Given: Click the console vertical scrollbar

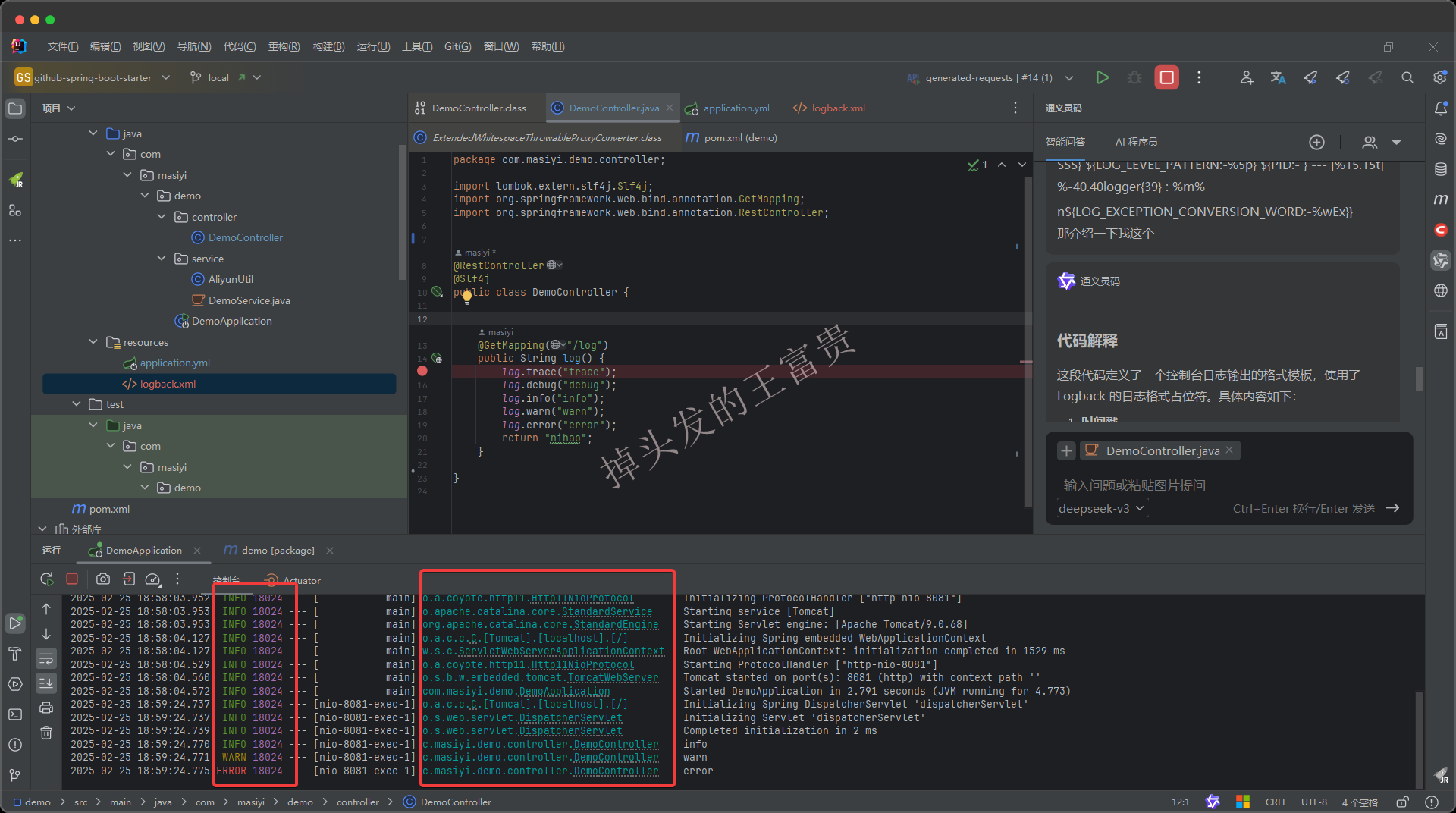Looking at the screenshot, I should (x=1420, y=739).
